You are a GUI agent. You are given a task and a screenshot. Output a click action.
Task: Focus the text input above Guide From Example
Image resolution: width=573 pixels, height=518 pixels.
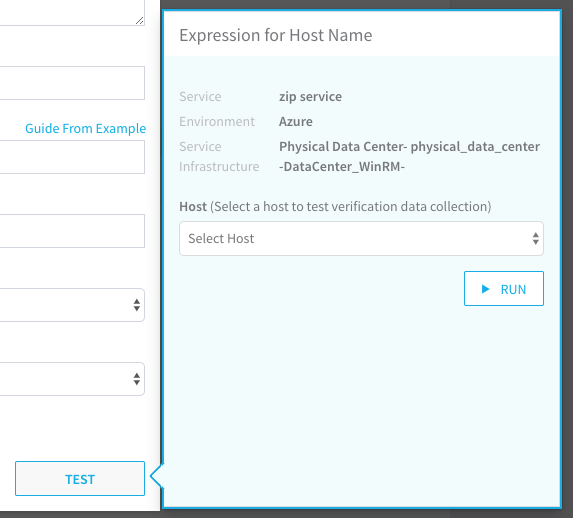click(x=72, y=83)
